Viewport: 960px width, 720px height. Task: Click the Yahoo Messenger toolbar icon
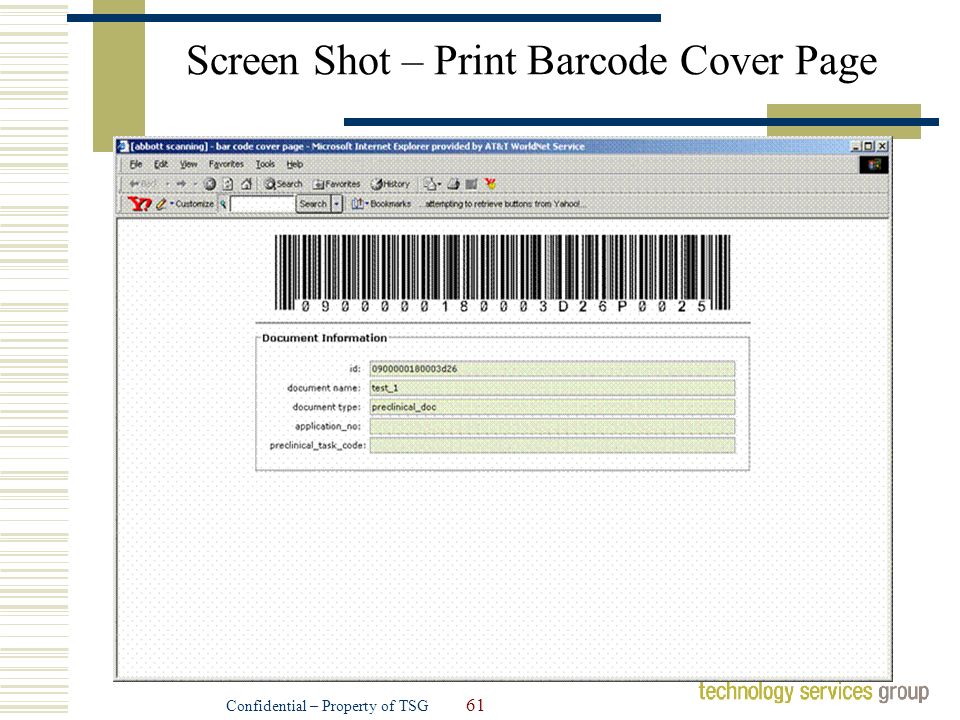tap(490, 184)
